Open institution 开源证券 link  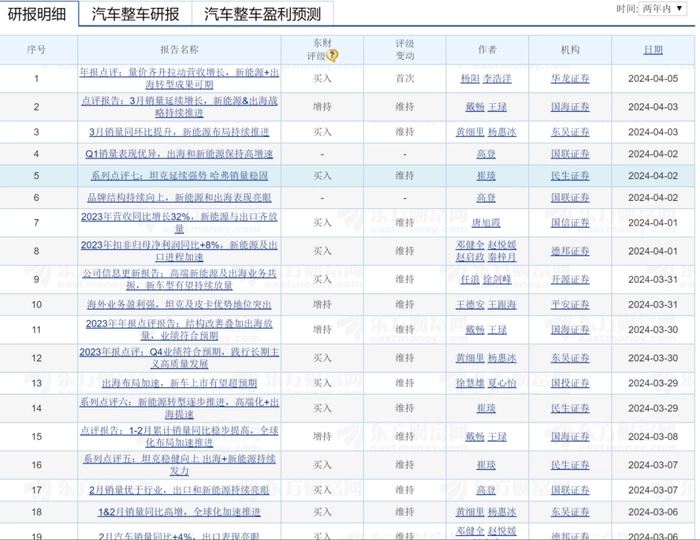click(x=570, y=279)
